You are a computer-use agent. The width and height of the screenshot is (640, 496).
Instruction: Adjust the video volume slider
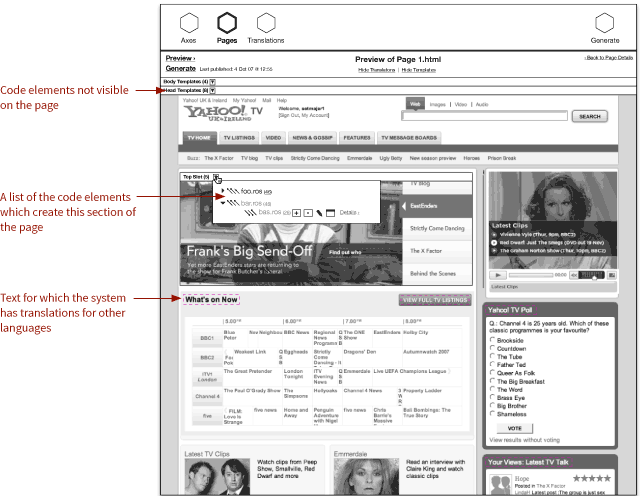coord(592,276)
